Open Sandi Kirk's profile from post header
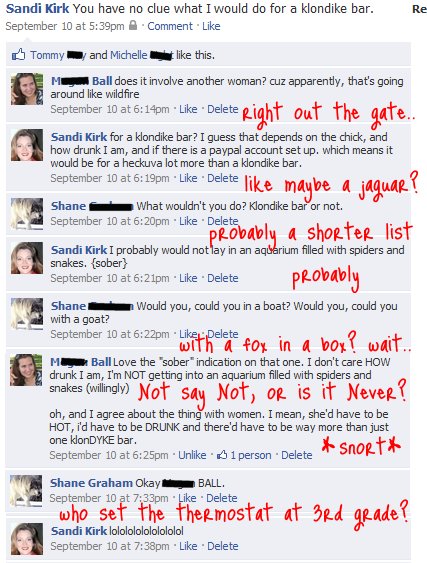This screenshot has height=563, width=427. click(37, 9)
